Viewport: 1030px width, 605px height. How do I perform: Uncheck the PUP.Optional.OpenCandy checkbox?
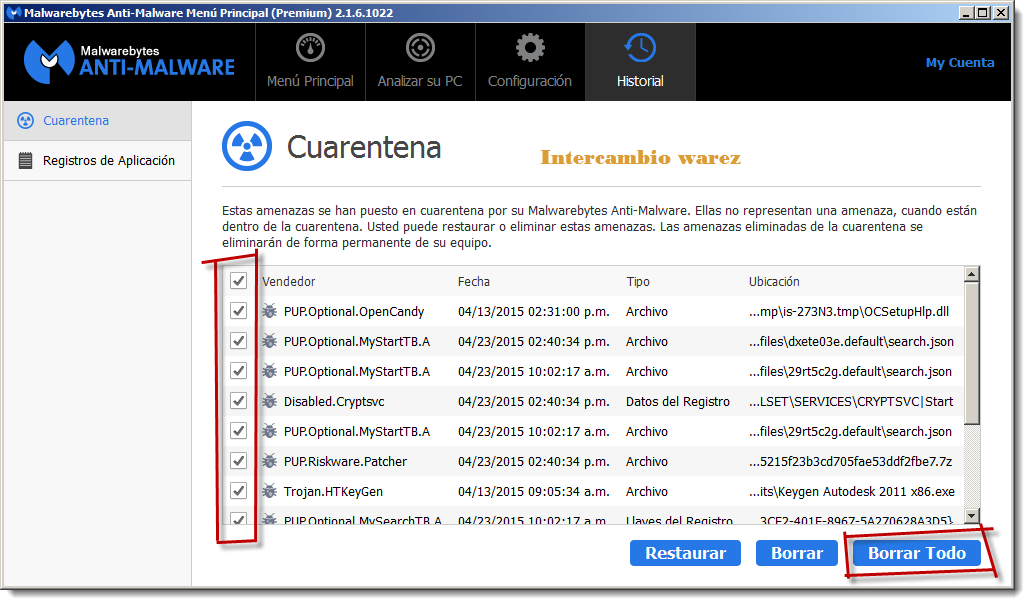click(x=238, y=311)
